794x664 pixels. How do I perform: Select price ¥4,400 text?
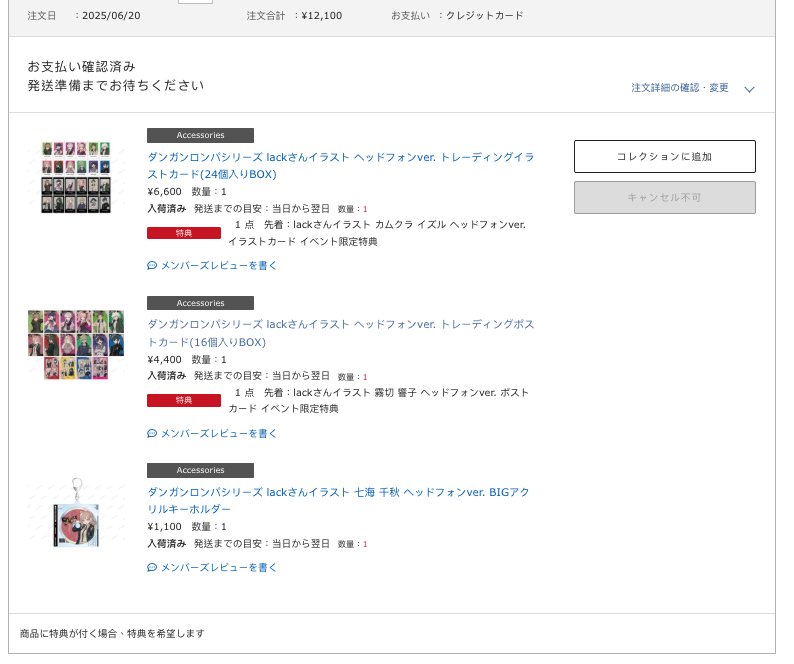[165, 360]
